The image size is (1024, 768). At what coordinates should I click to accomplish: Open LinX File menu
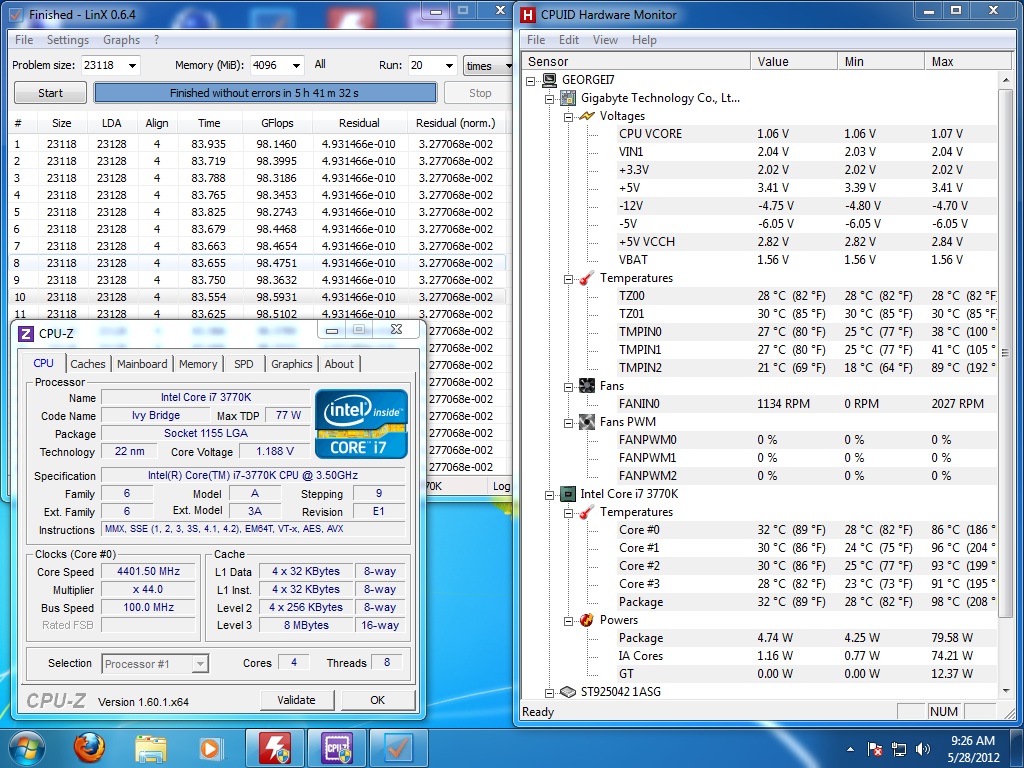point(24,40)
